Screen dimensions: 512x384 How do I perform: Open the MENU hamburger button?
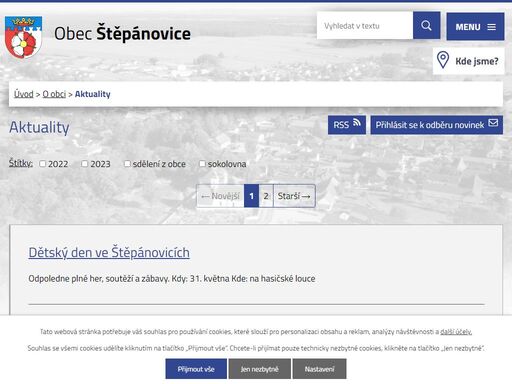pos(475,27)
